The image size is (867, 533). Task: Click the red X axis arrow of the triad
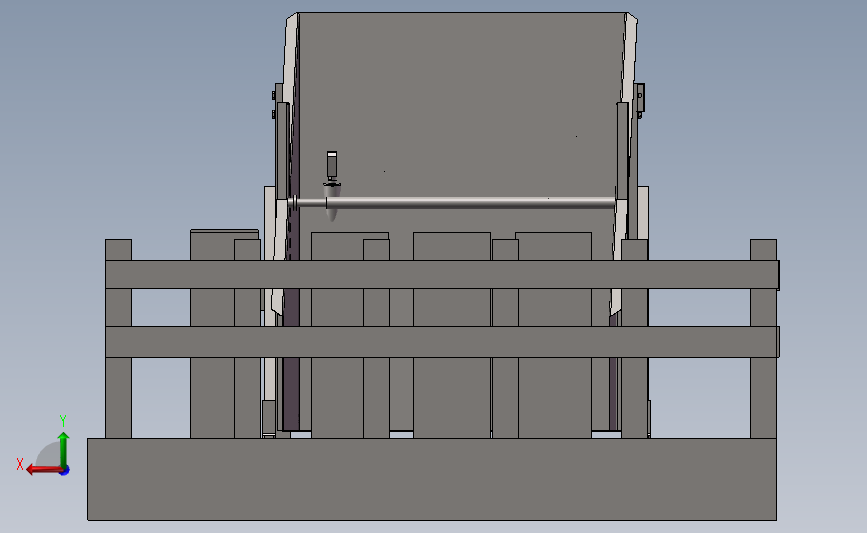[43, 469]
